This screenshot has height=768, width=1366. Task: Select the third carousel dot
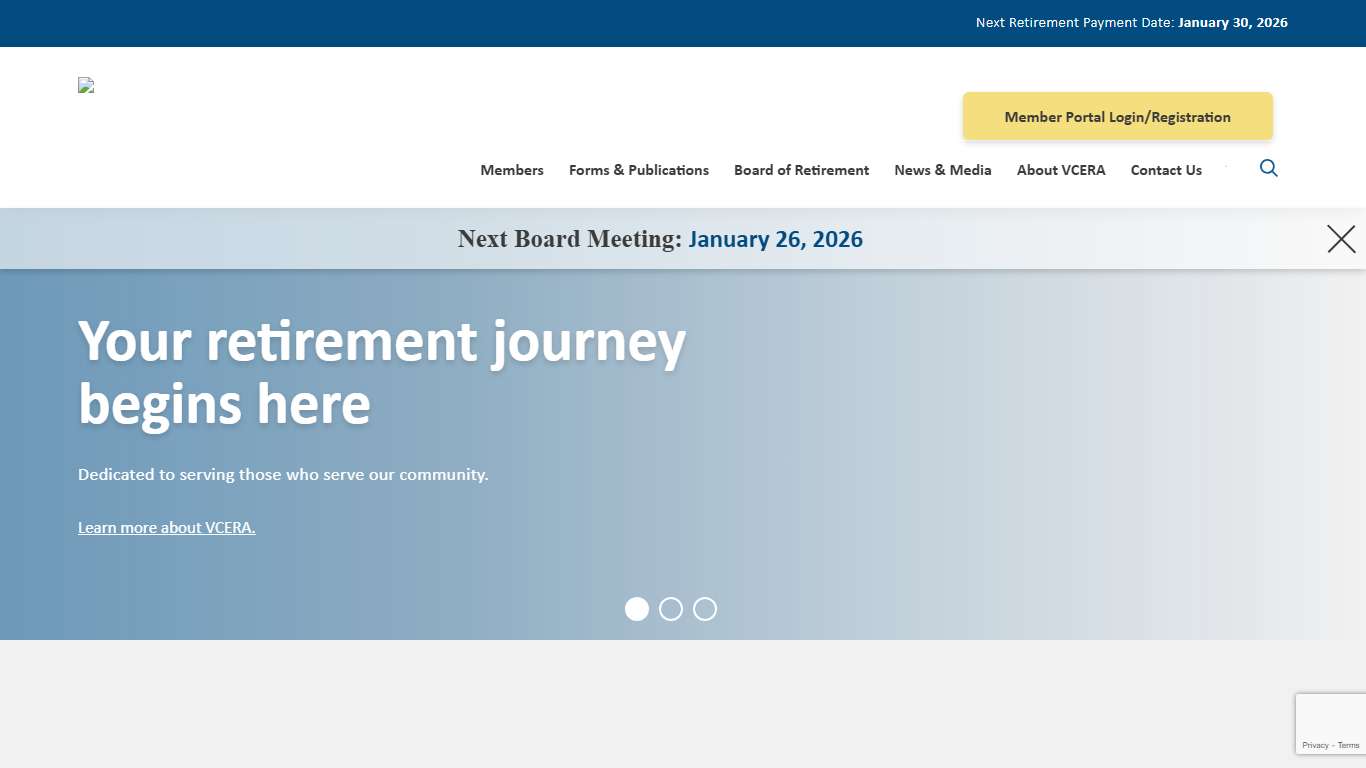(705, 609)
